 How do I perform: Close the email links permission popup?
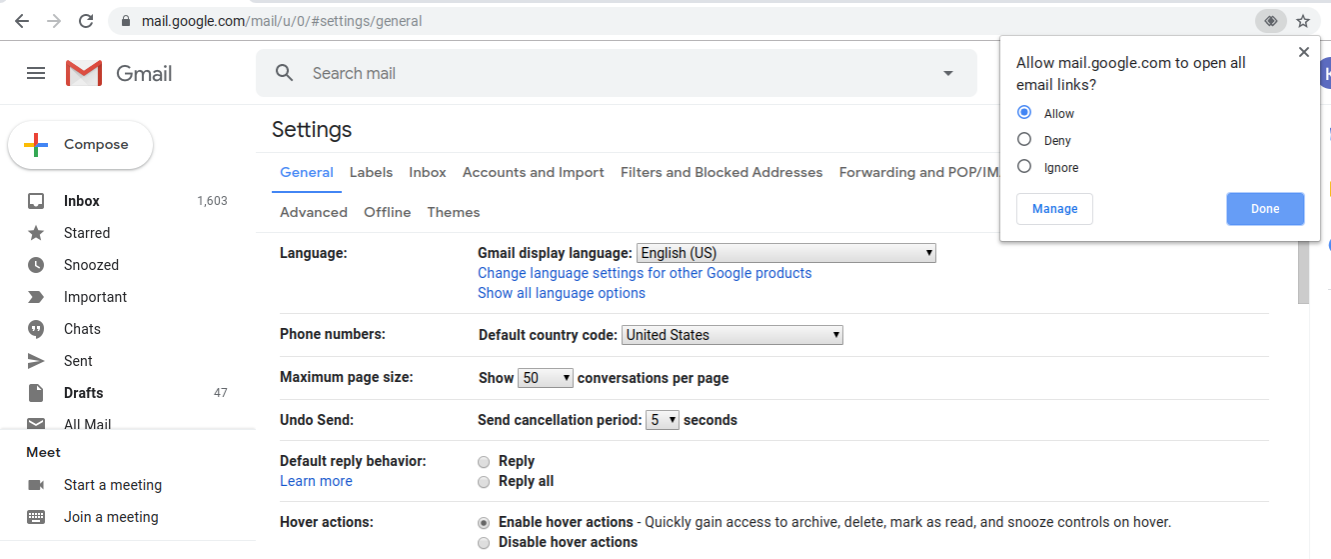[1303, 52]
